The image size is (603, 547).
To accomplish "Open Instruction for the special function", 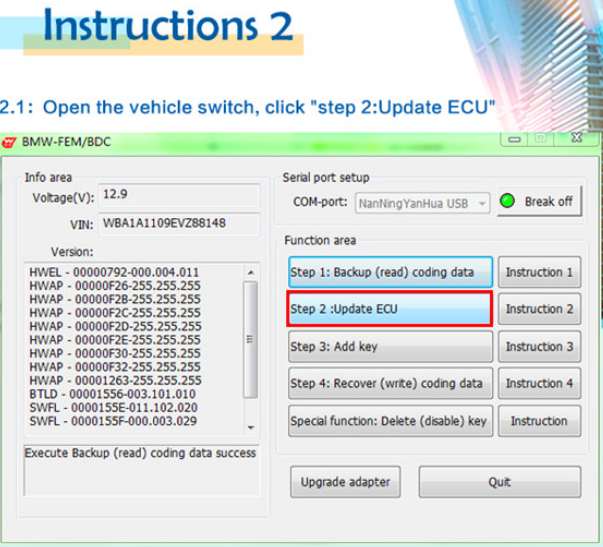I will pos(539,421).
